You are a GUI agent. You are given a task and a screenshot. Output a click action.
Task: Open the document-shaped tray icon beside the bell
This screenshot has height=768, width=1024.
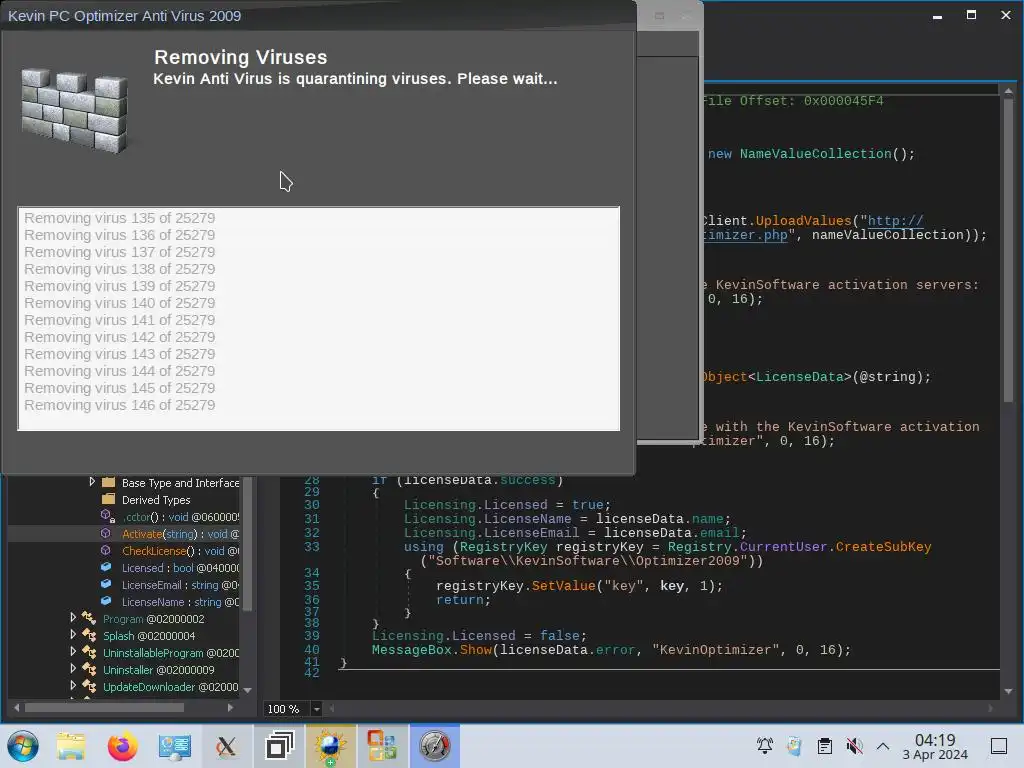795,745
